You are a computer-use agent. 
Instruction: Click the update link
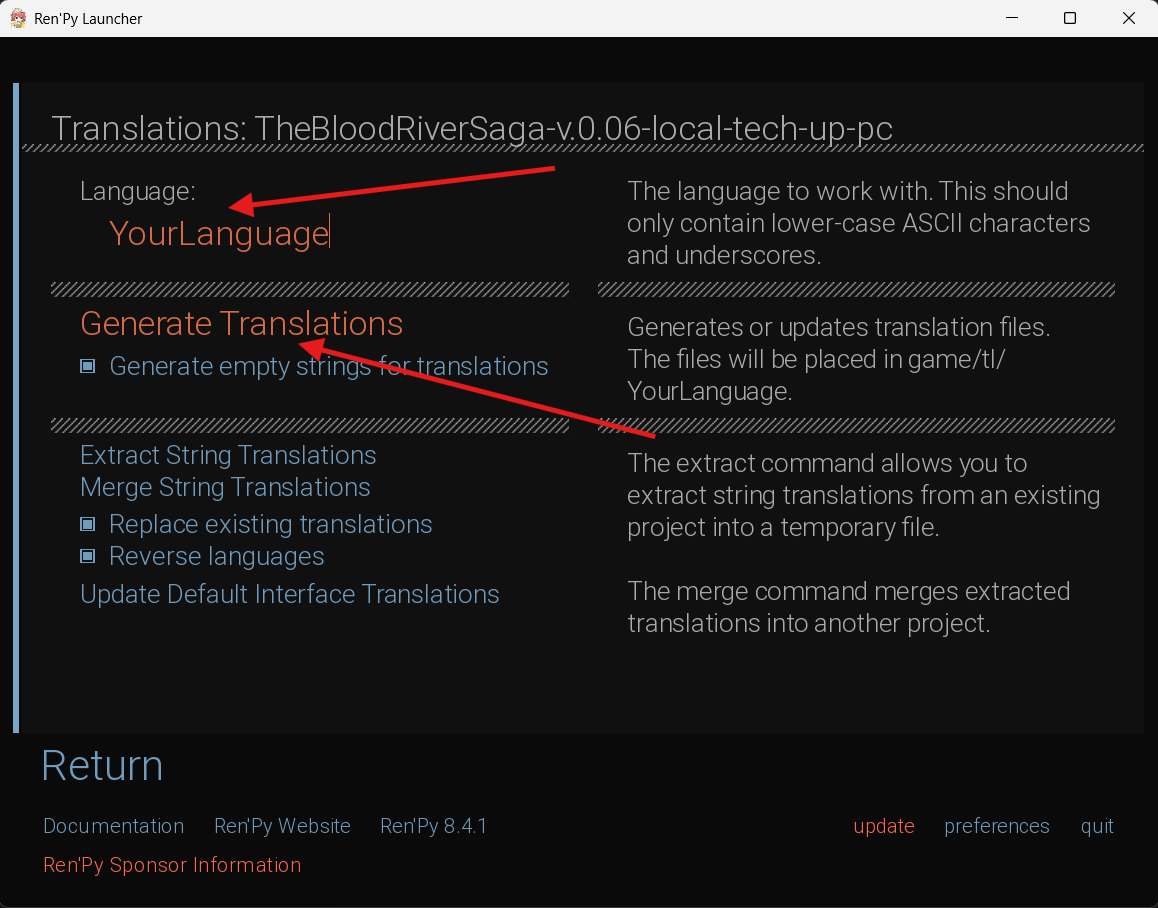(884, 826)
